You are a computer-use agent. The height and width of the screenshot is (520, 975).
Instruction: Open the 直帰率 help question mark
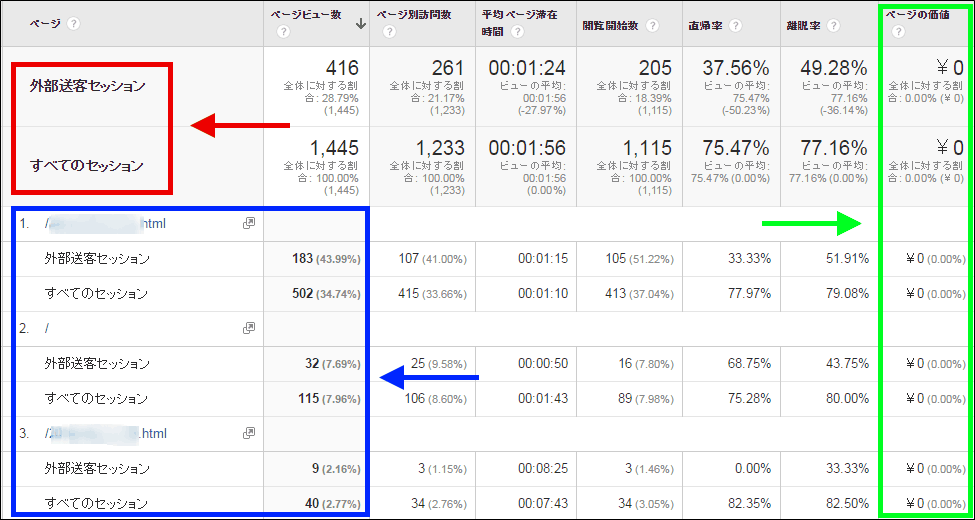click(x=739, y=24)
